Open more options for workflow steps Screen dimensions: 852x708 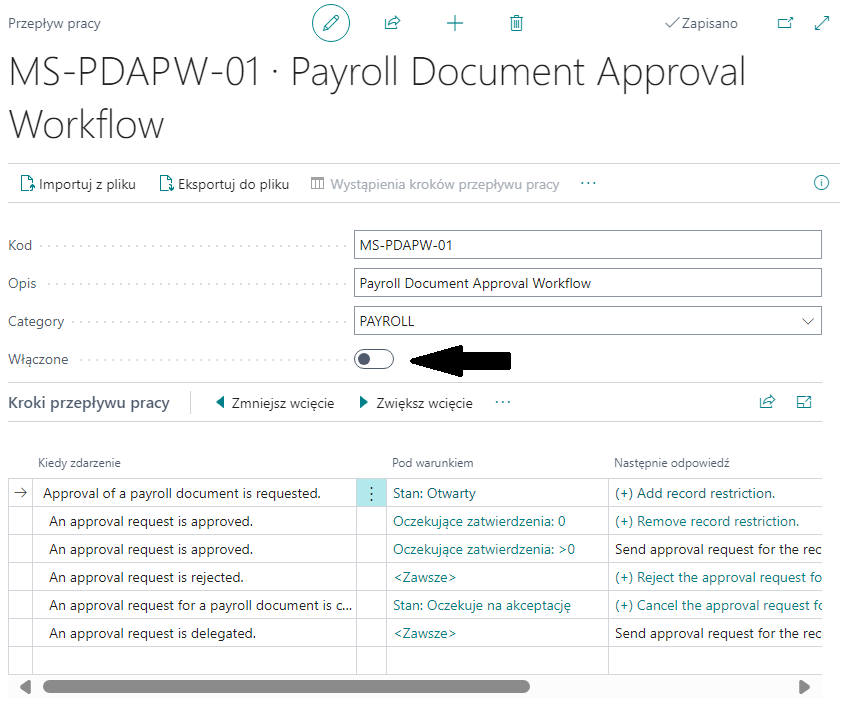pos(503,403)
